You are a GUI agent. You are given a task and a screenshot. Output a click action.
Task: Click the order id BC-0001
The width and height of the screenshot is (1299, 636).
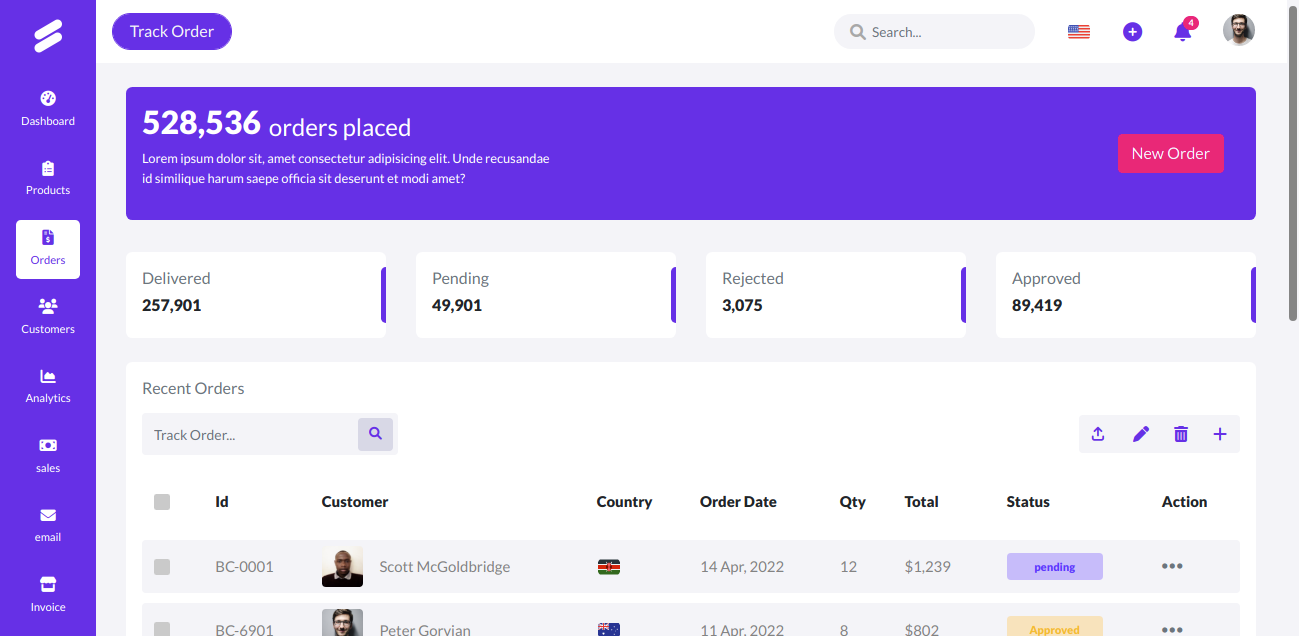pyautogui.click(x=244, y=567)
